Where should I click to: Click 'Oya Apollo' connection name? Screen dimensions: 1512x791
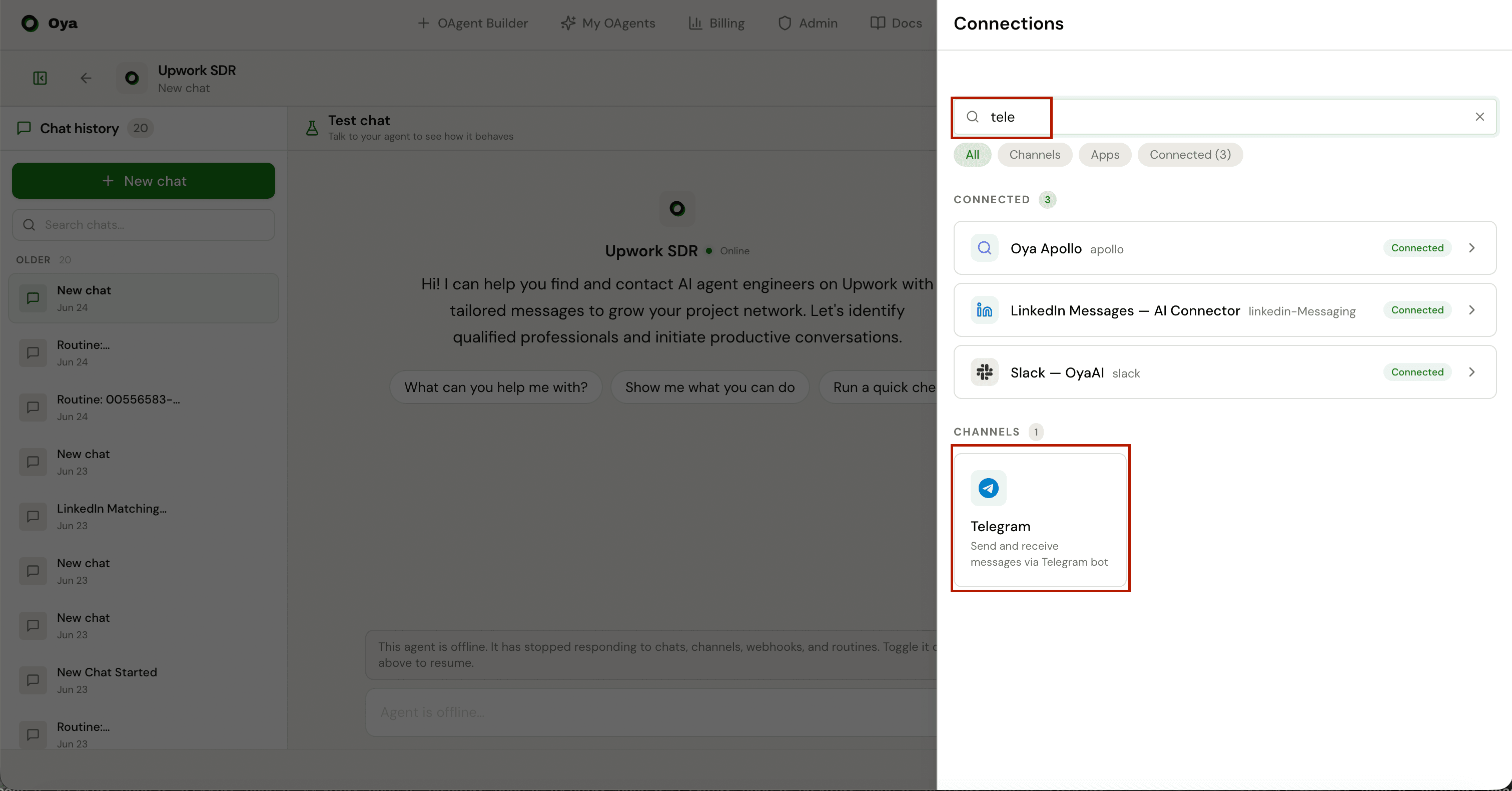(1045, 248)
